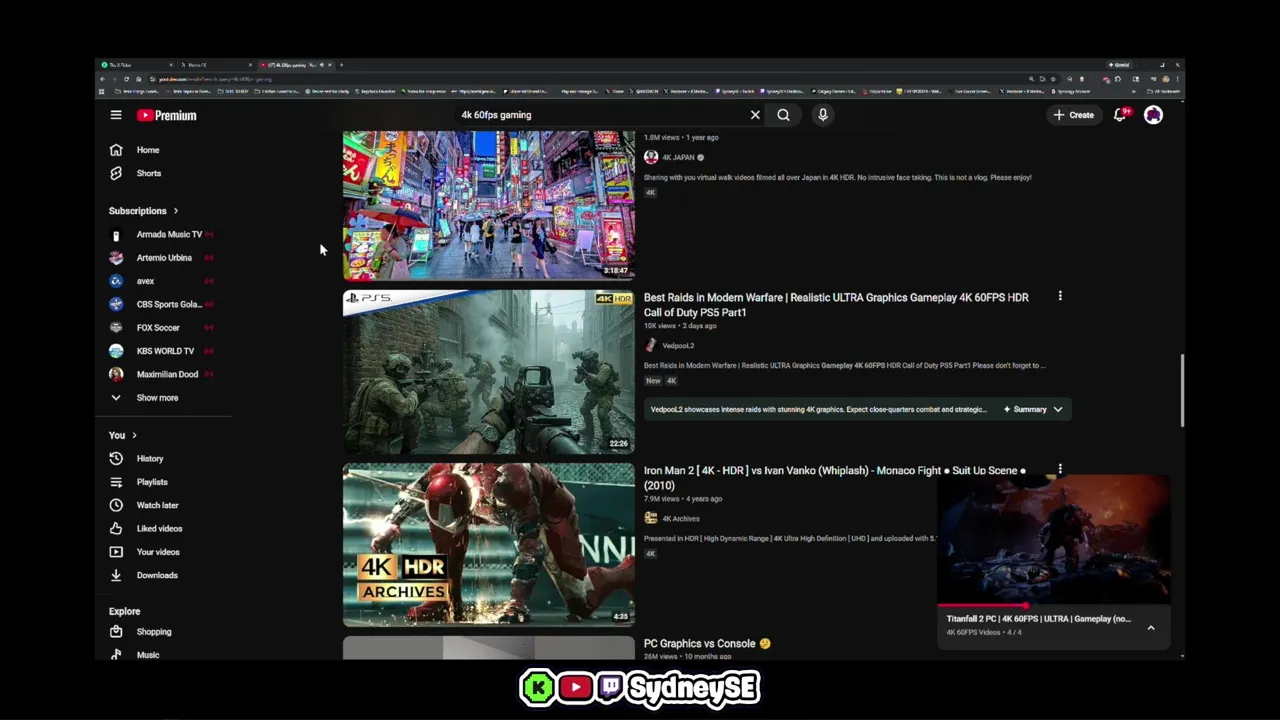Open Music under Explore
Screen dimensions: 1280x720
pos(148,655)
